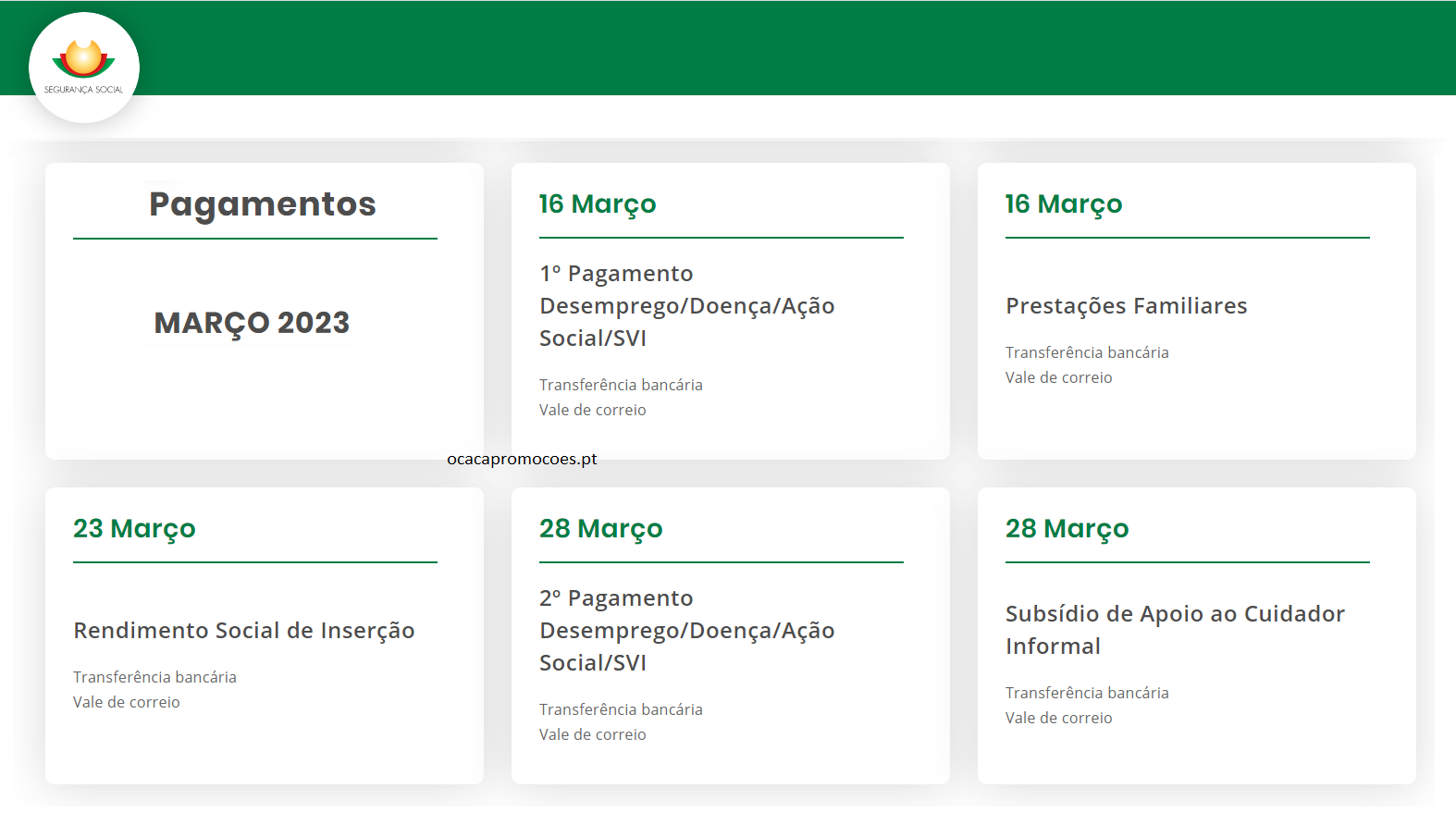The height and width of the screenshot is (825, 1456).
Task: Click 28 Março heading above 2º Pagamento
Action: [x=601, y=529]
